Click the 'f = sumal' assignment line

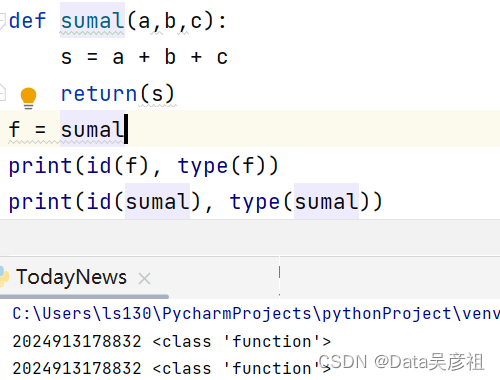tap(67, 129)
